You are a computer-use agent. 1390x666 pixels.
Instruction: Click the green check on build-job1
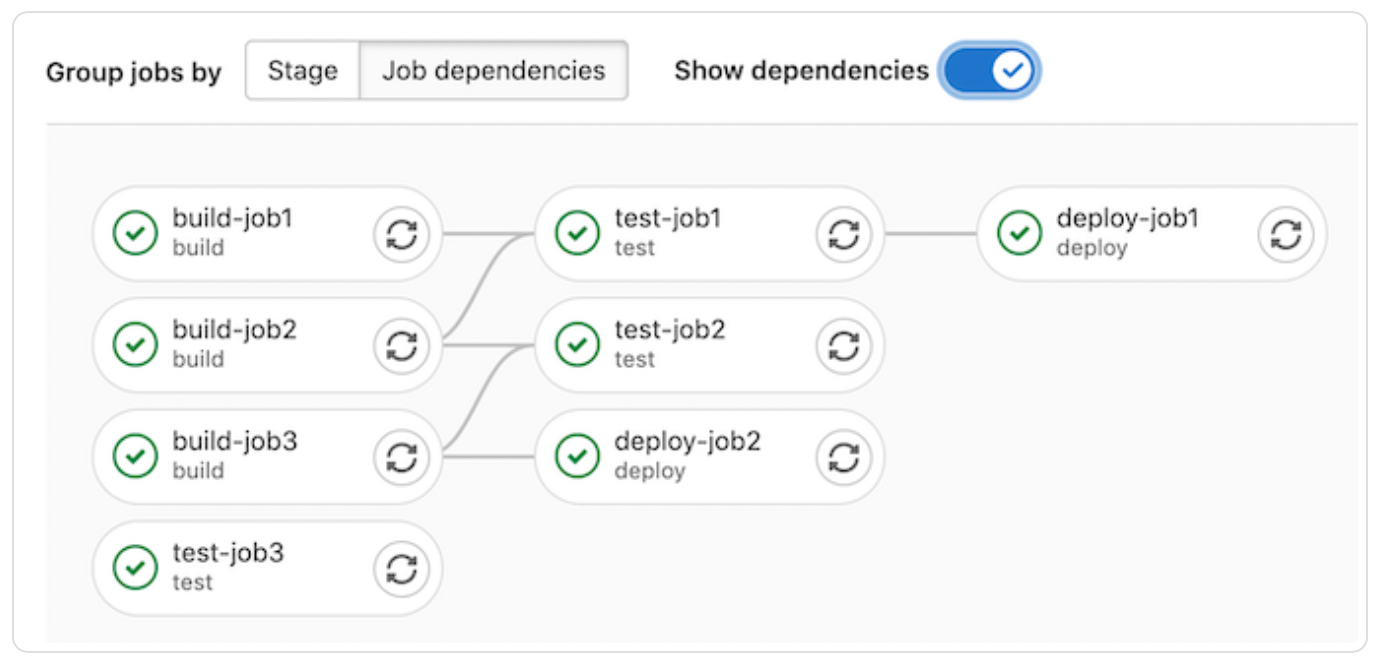[x=135, y=233]
